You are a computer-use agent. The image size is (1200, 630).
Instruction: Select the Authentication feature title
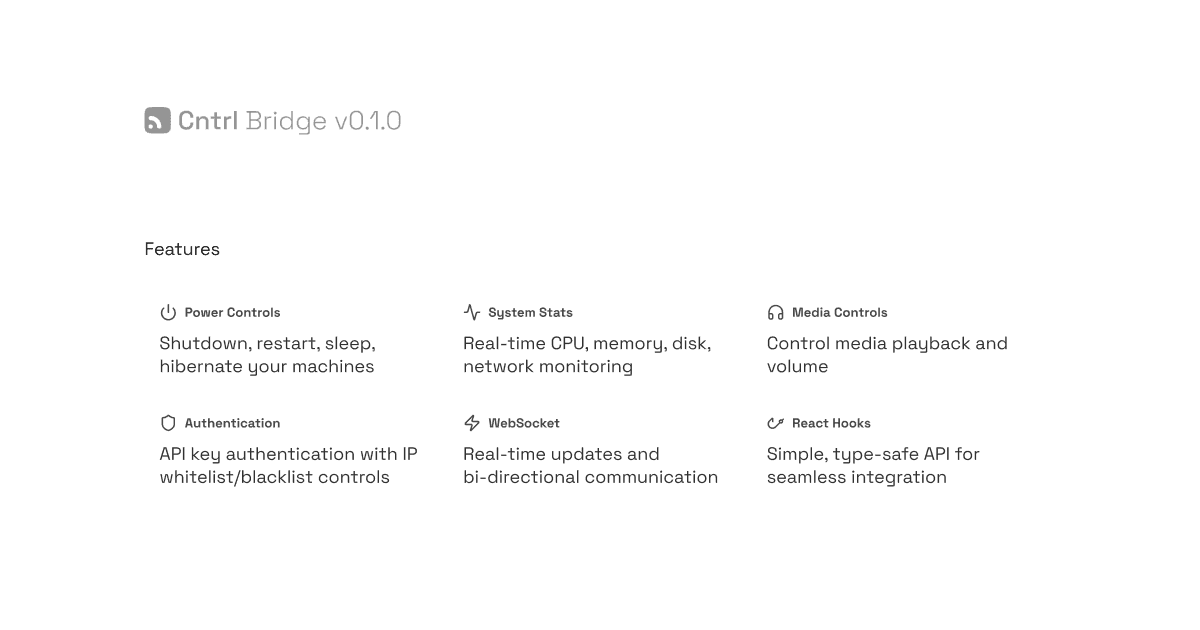[x=232, y=423]
